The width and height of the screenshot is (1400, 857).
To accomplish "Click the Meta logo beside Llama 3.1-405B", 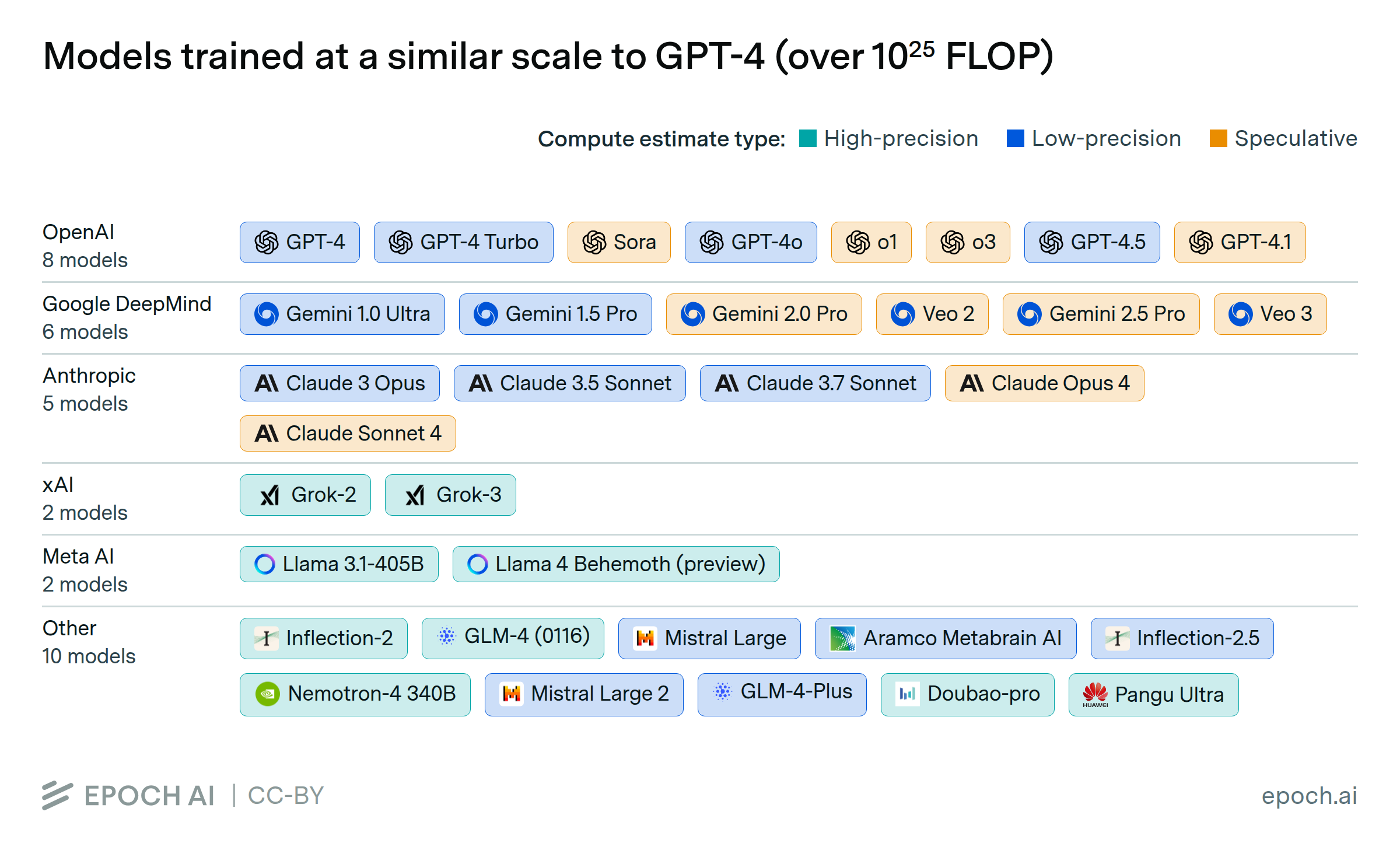I will click(265, 564).
